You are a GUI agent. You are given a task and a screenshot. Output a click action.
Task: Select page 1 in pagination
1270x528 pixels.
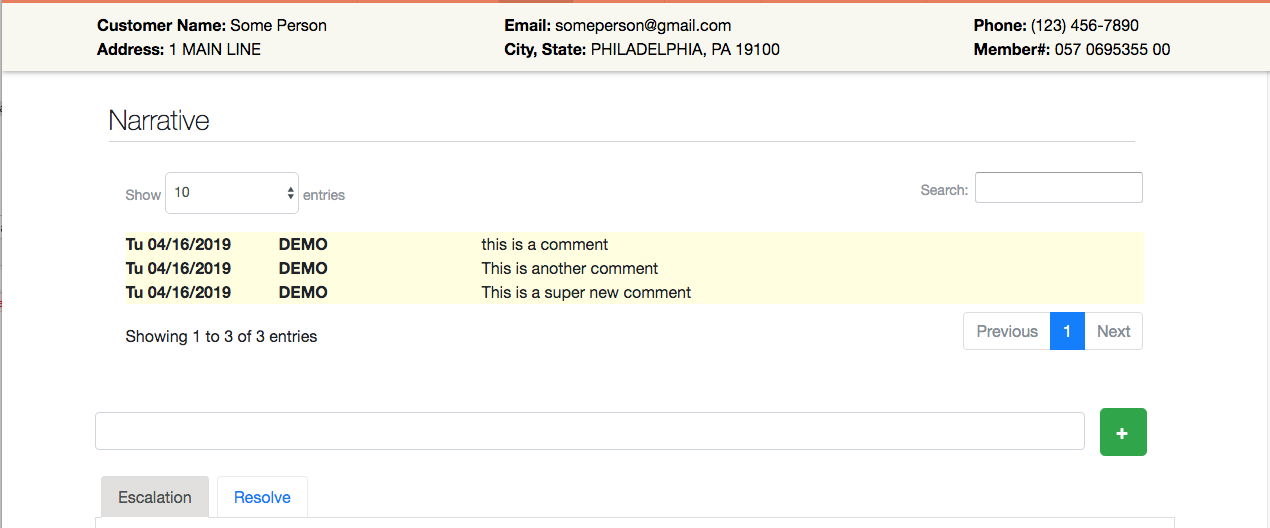[1067, 332]
